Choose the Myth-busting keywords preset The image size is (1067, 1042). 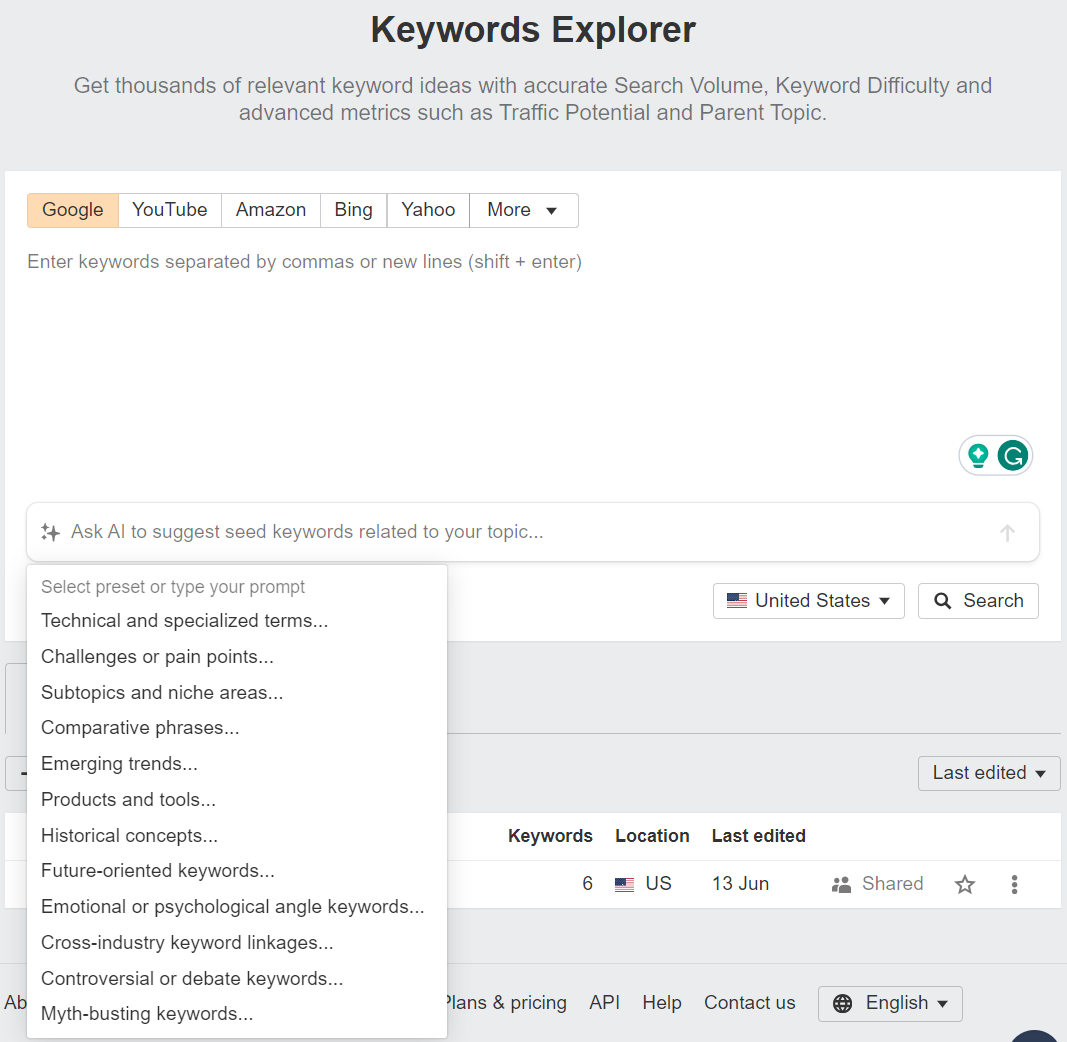pos(237,1014)
